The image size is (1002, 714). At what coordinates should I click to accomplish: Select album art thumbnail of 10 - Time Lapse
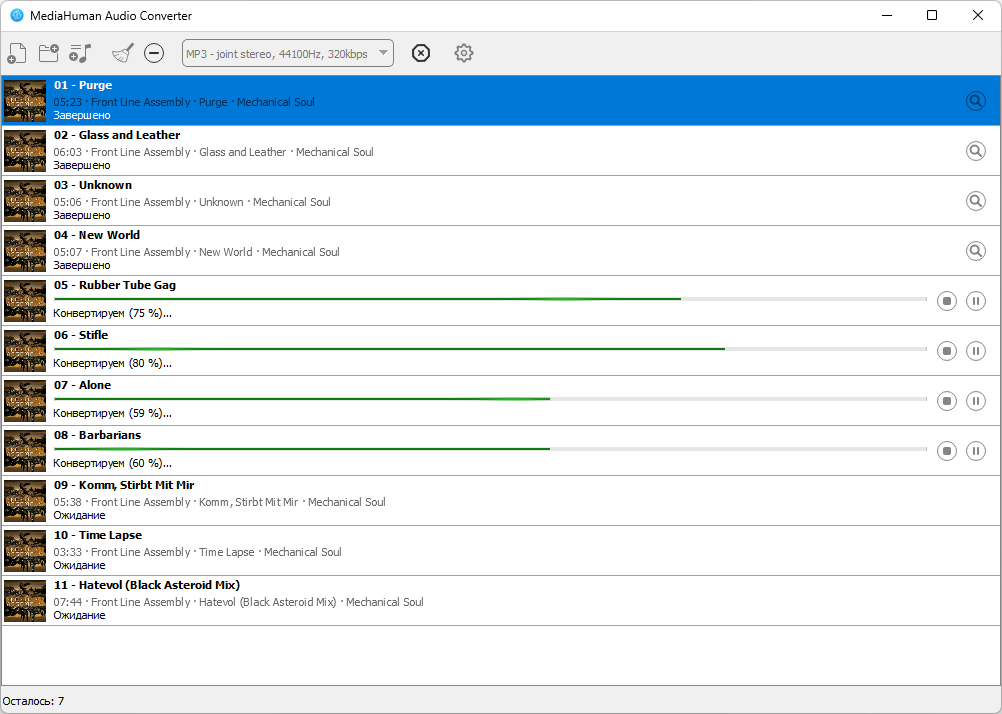[25, 551]
